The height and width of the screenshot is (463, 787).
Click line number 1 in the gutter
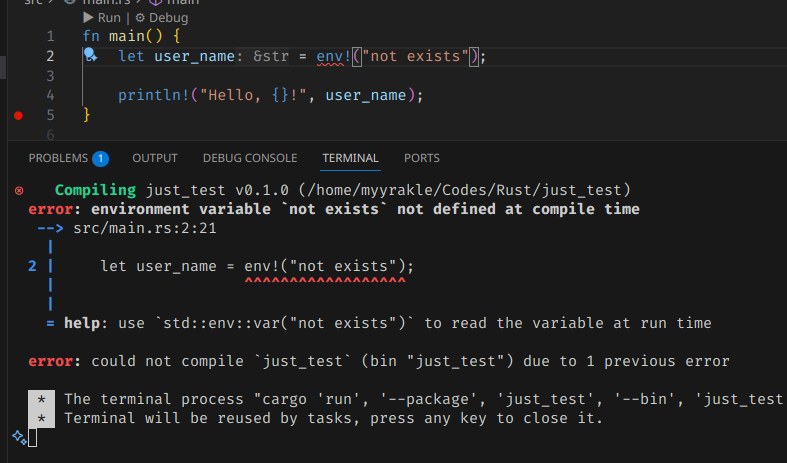50,36
